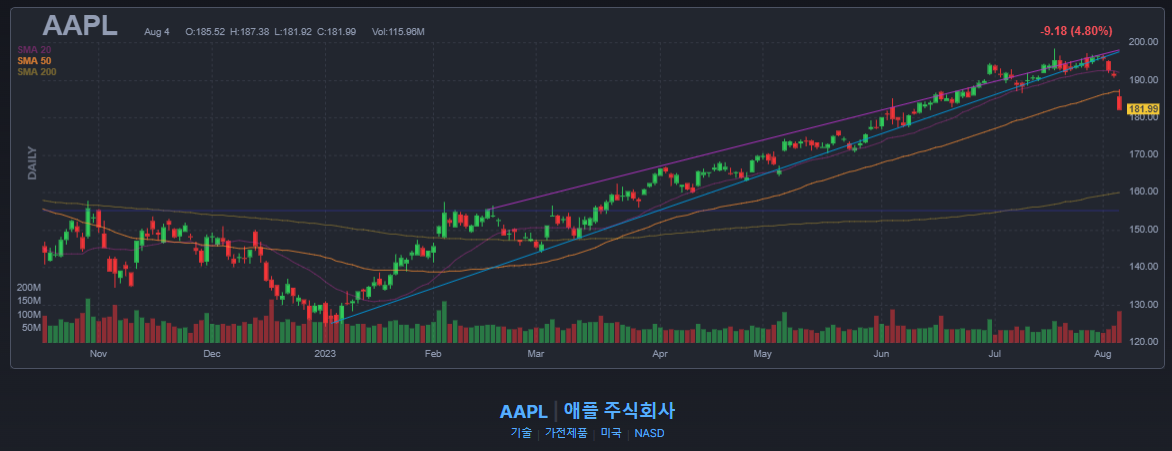This screenshot has width=1172, height=451.
Task: Click the tallest red volume bar in August
Action: [x=1119, y=327]
